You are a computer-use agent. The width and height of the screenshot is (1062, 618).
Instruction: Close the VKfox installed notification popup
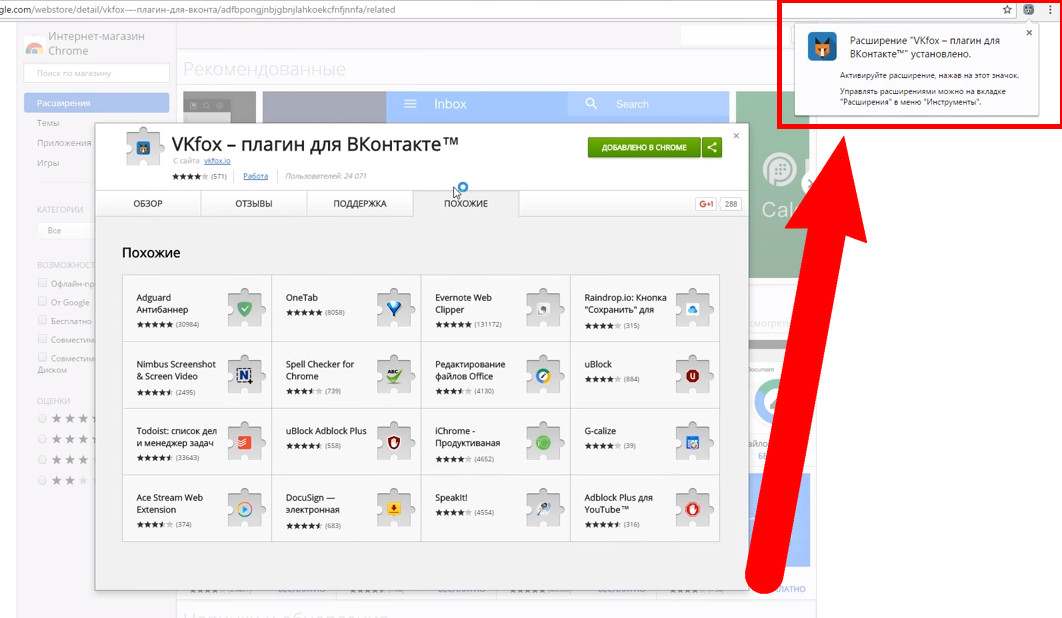tap(1029, 33)
